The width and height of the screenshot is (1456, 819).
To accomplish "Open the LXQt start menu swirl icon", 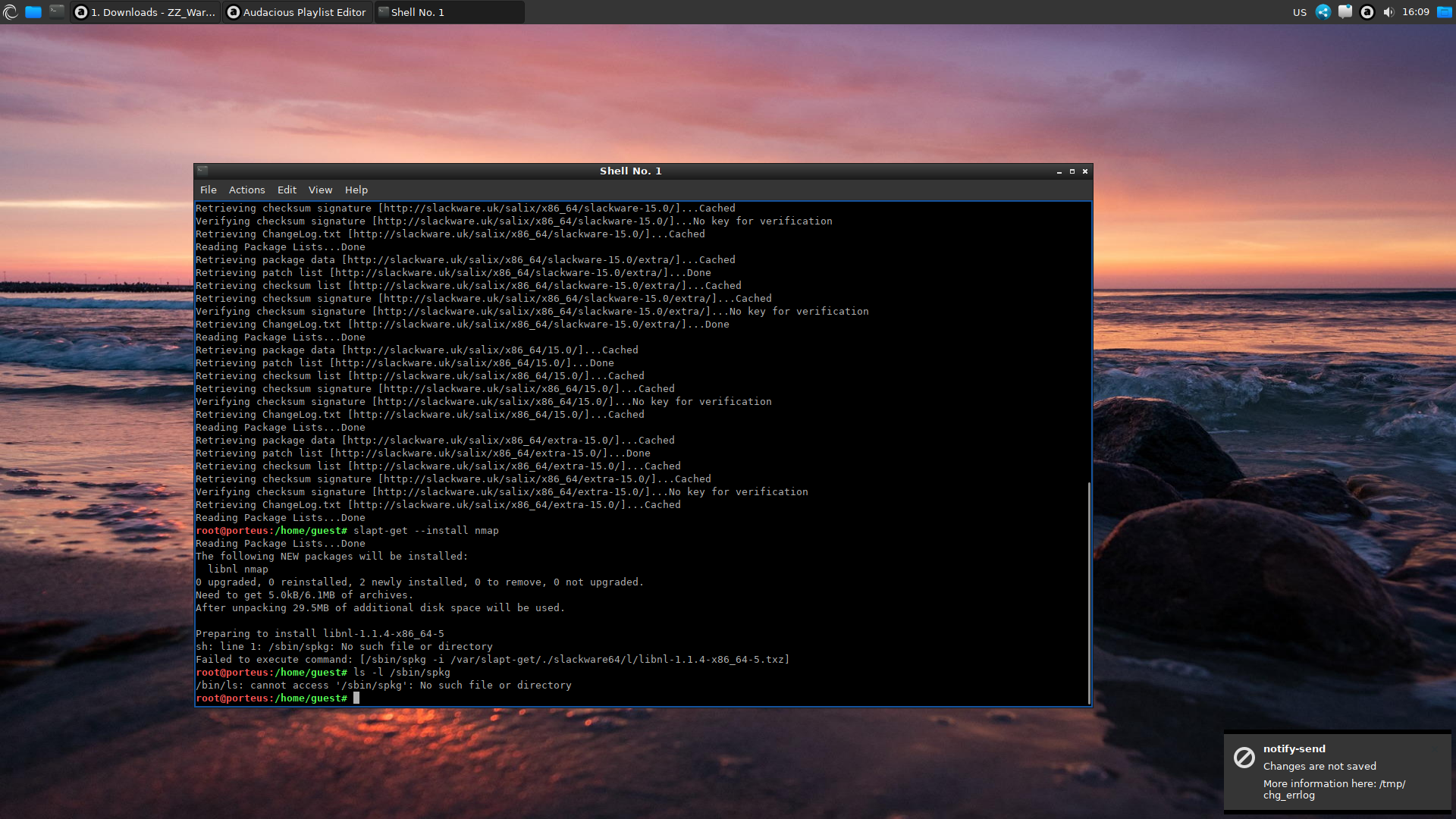I will coord(11,12).
